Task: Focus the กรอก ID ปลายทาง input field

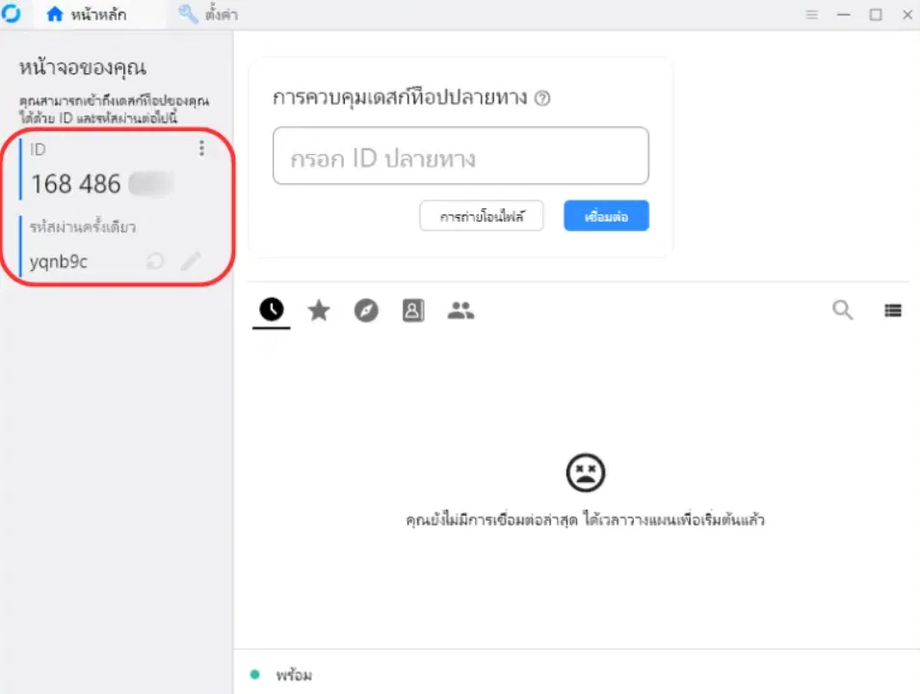Action: click(x=461, y=156)
